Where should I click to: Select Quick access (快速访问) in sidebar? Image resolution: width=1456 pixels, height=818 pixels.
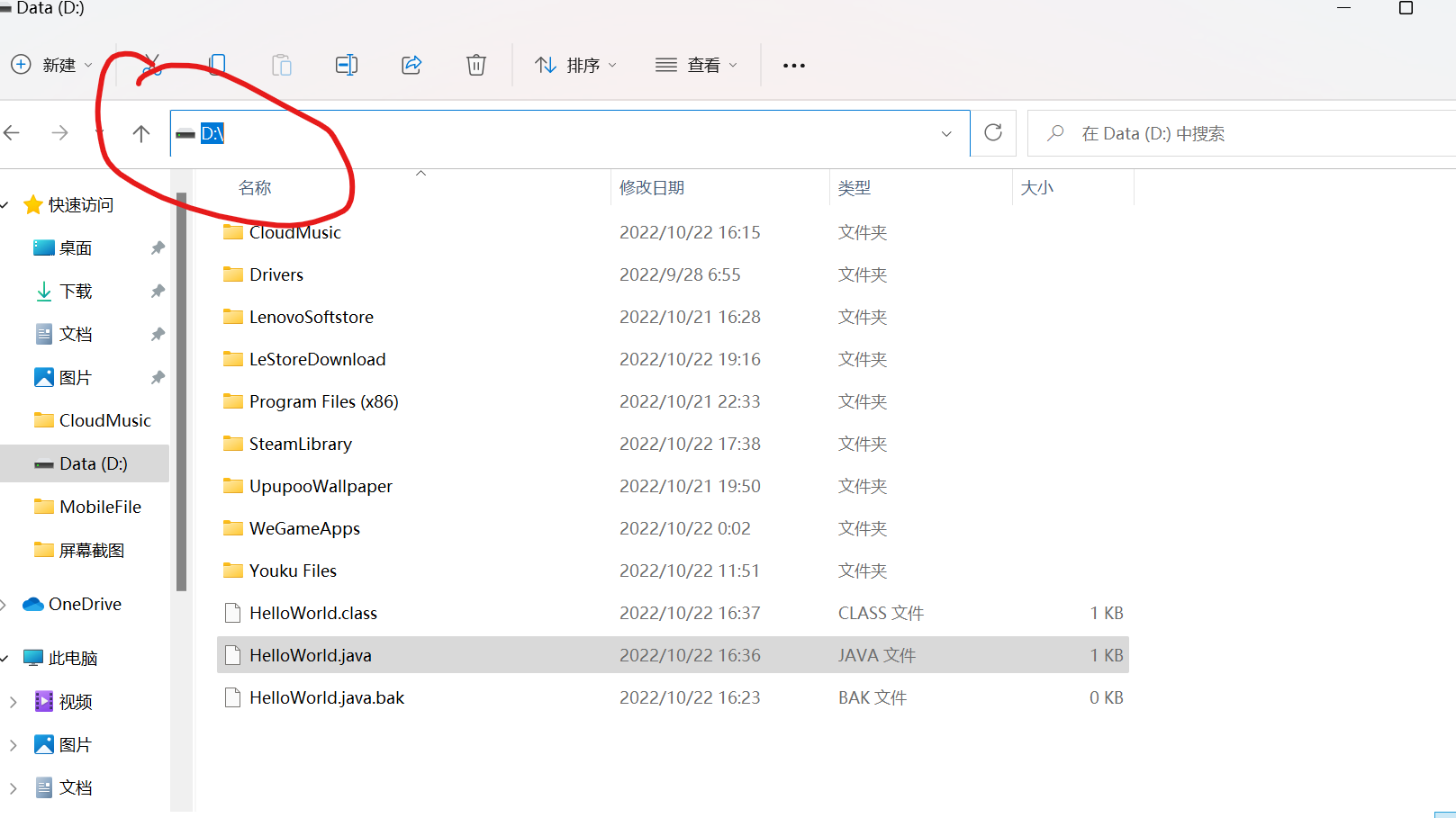pyautogui.click(x=69, y=204)
